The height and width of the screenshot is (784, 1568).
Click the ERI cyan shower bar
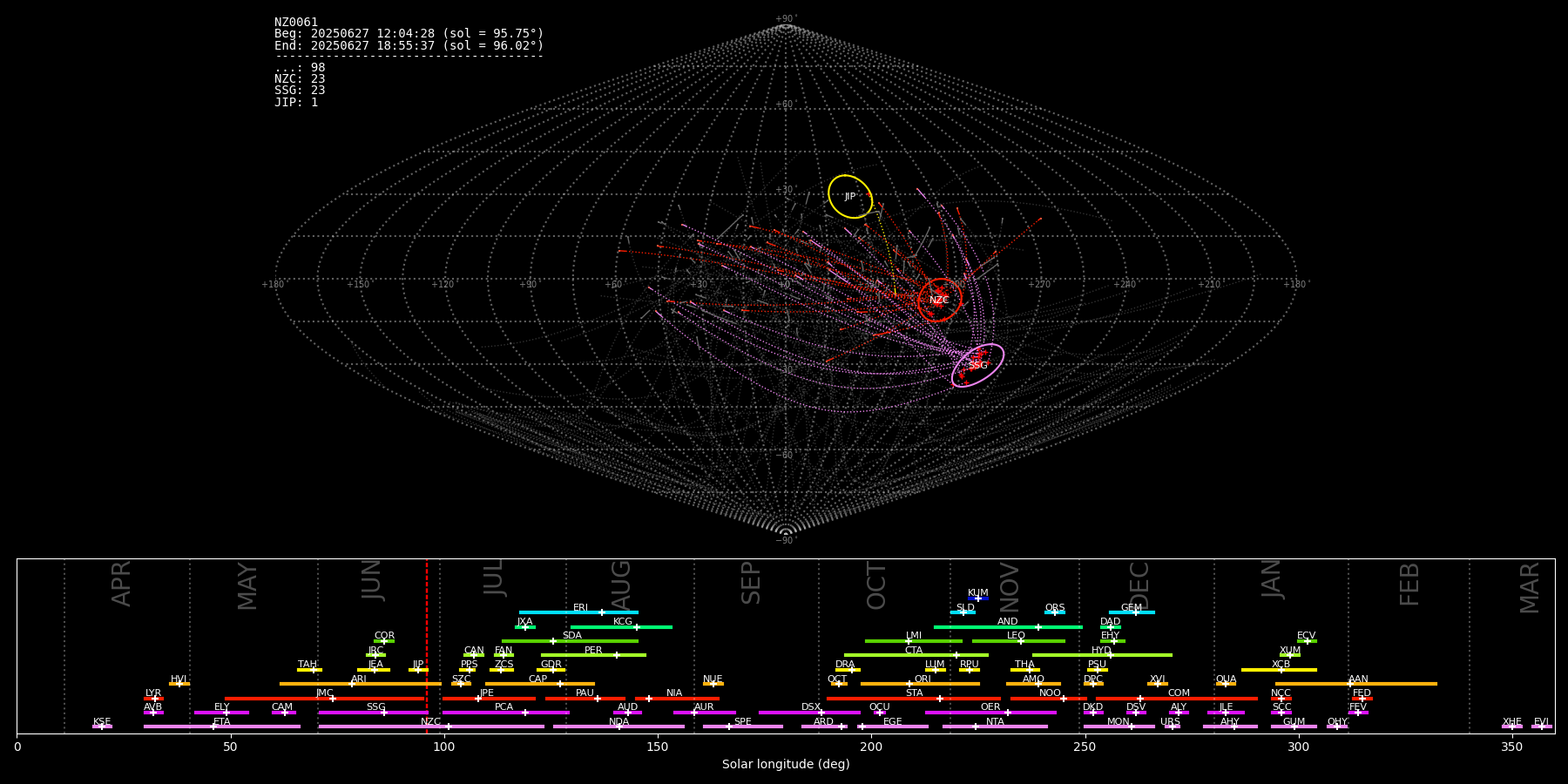click(578, 612)
